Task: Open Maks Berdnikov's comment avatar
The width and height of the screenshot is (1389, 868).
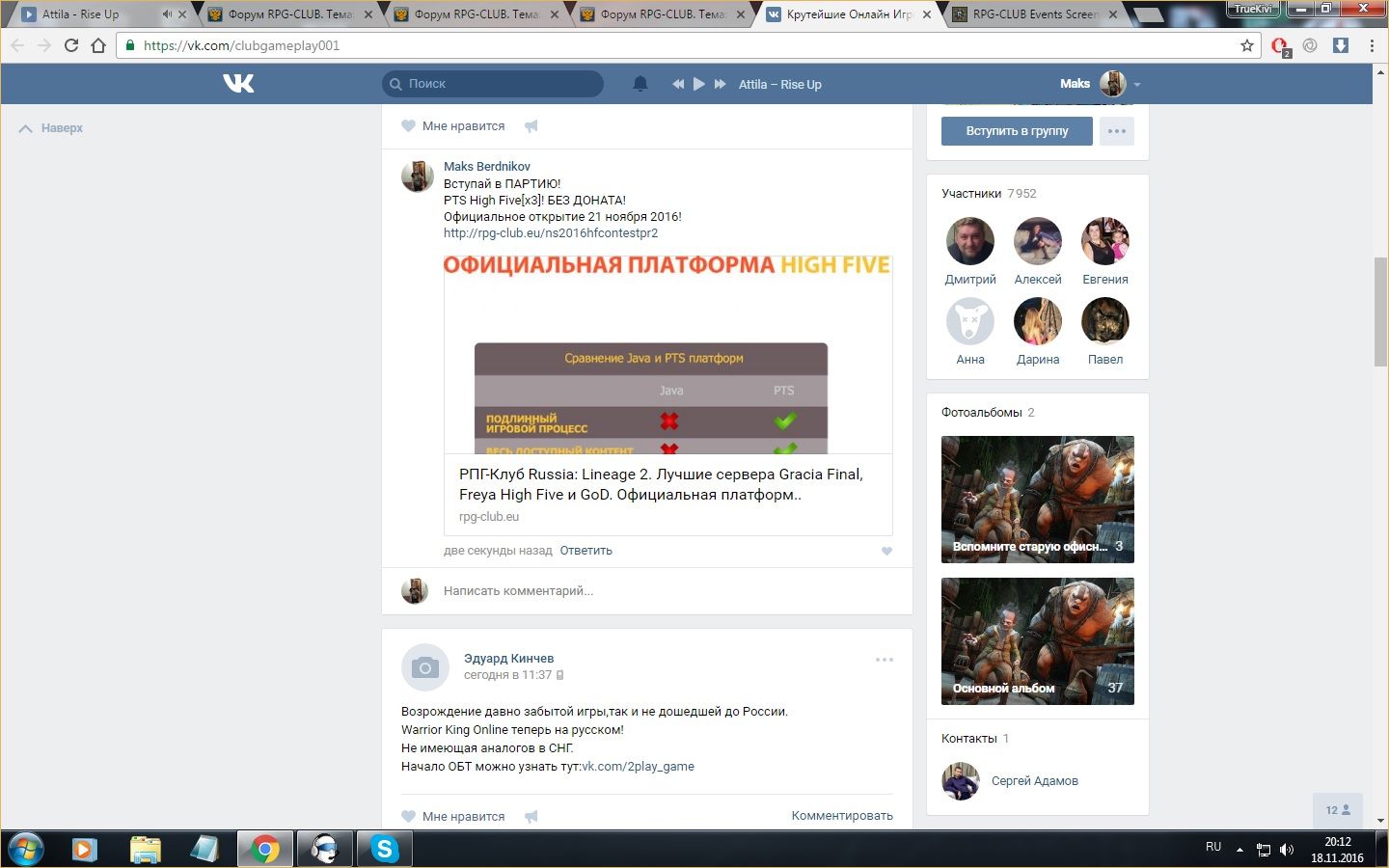Action: coord(418,176)
